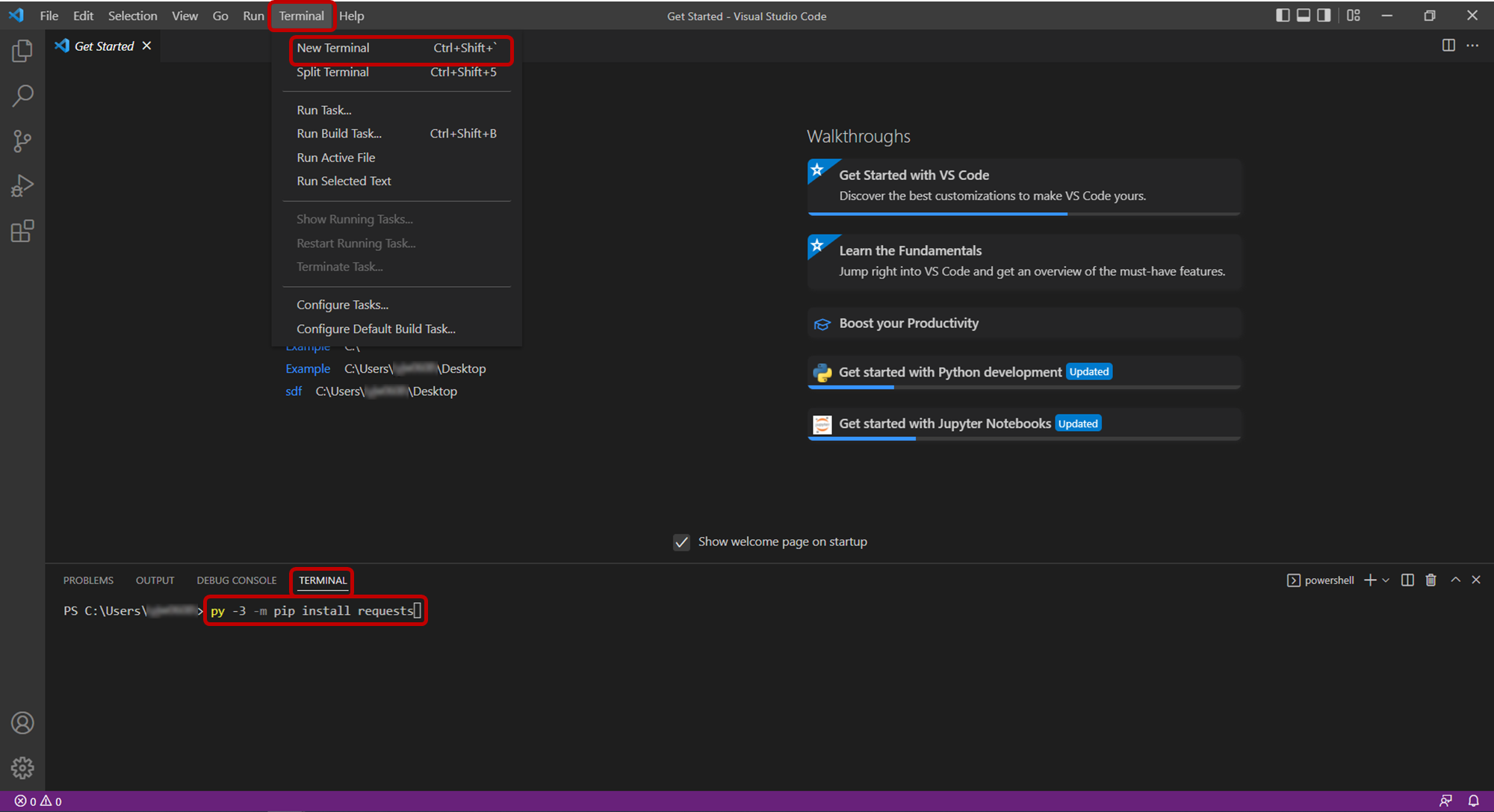This screenshot has width=1494, height=812.
Task: Uncheck Show welcome page on startup
Action: click(681, 542)
